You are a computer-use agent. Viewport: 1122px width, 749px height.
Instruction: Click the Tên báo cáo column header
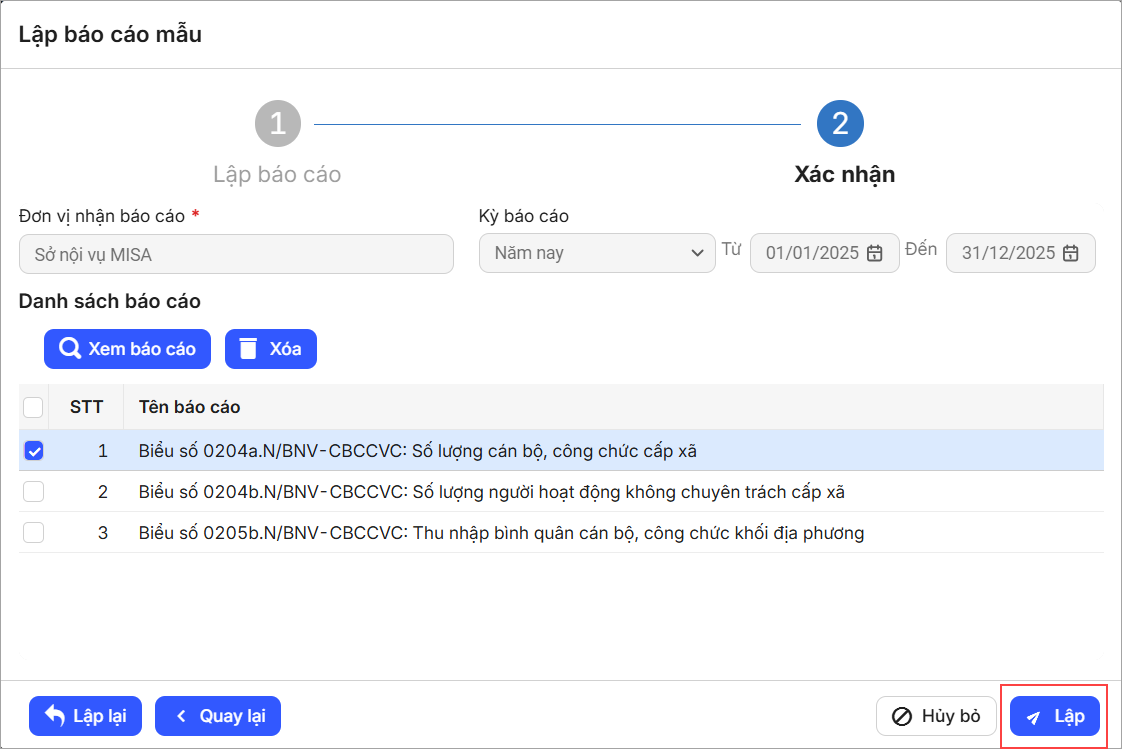[190, 407]
